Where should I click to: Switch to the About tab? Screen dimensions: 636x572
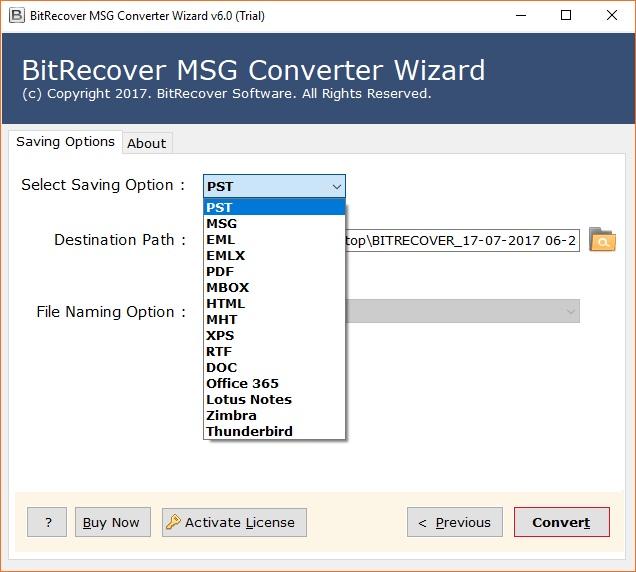(147, 143)
